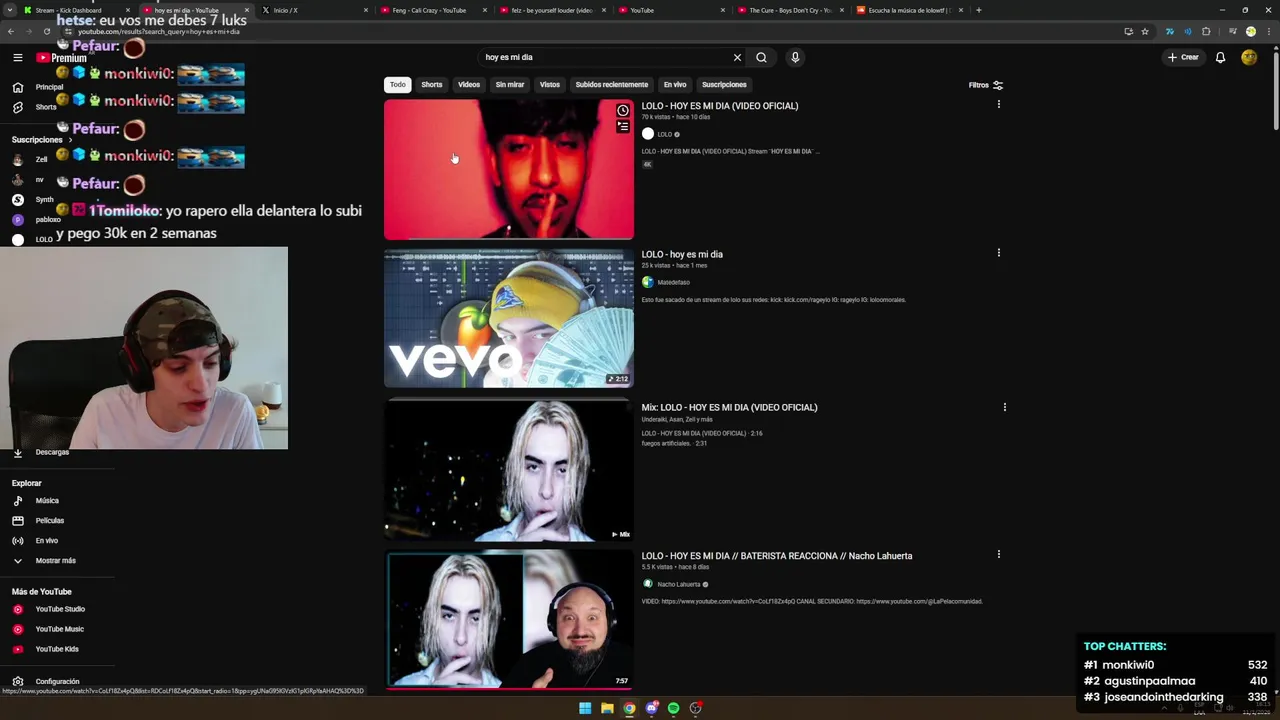The image size is (1280, 720).
Task: Open Shorts in the sidebar
Action: pyautogui.click(x=46, y=107)
